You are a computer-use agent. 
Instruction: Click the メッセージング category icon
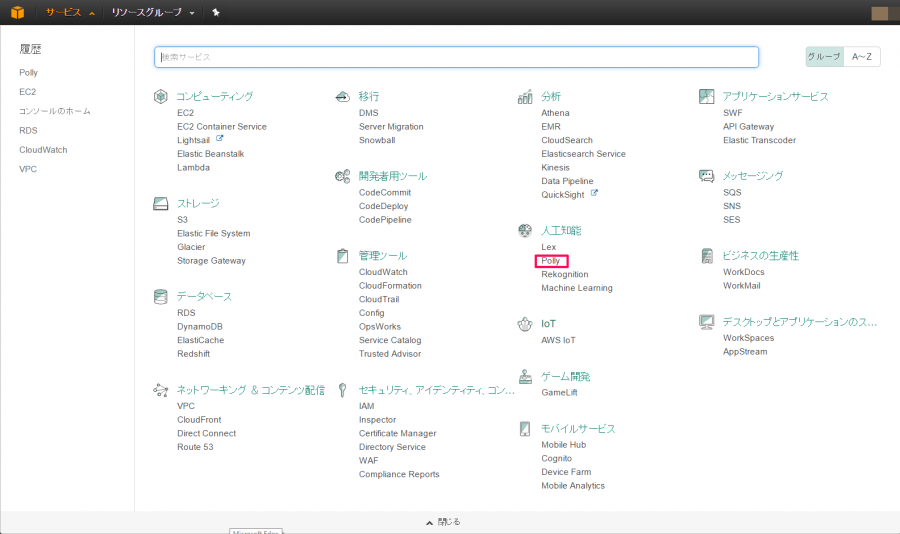point(707,176)
